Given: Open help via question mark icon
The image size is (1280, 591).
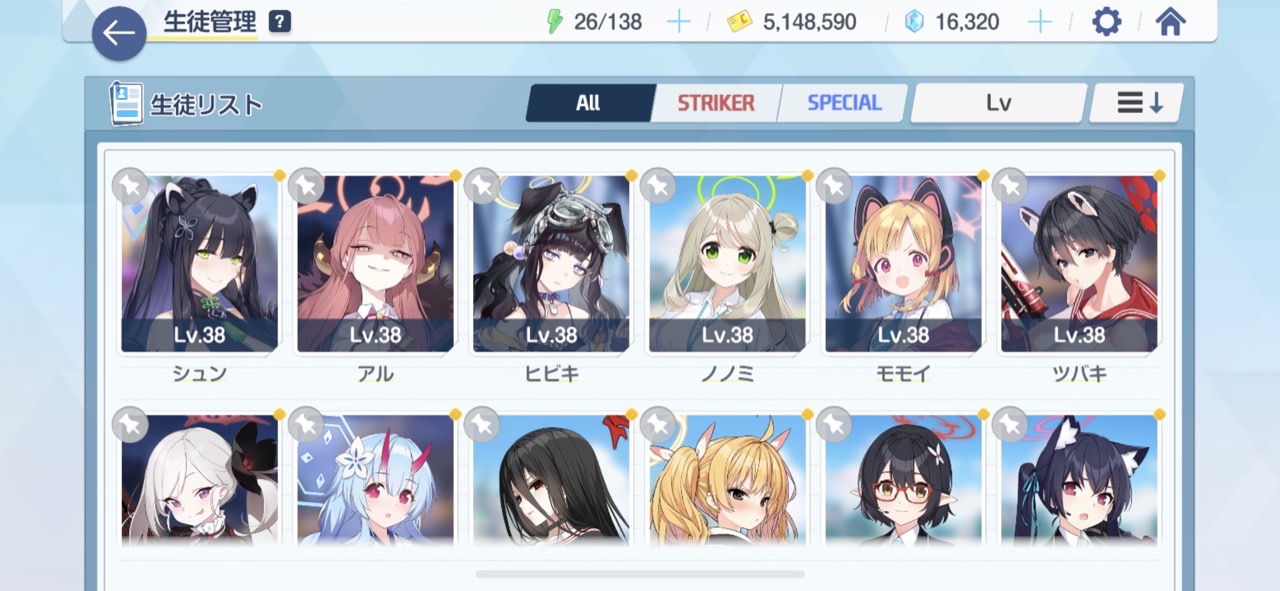Looking at the screenshot, I should (x=280, y=22).
